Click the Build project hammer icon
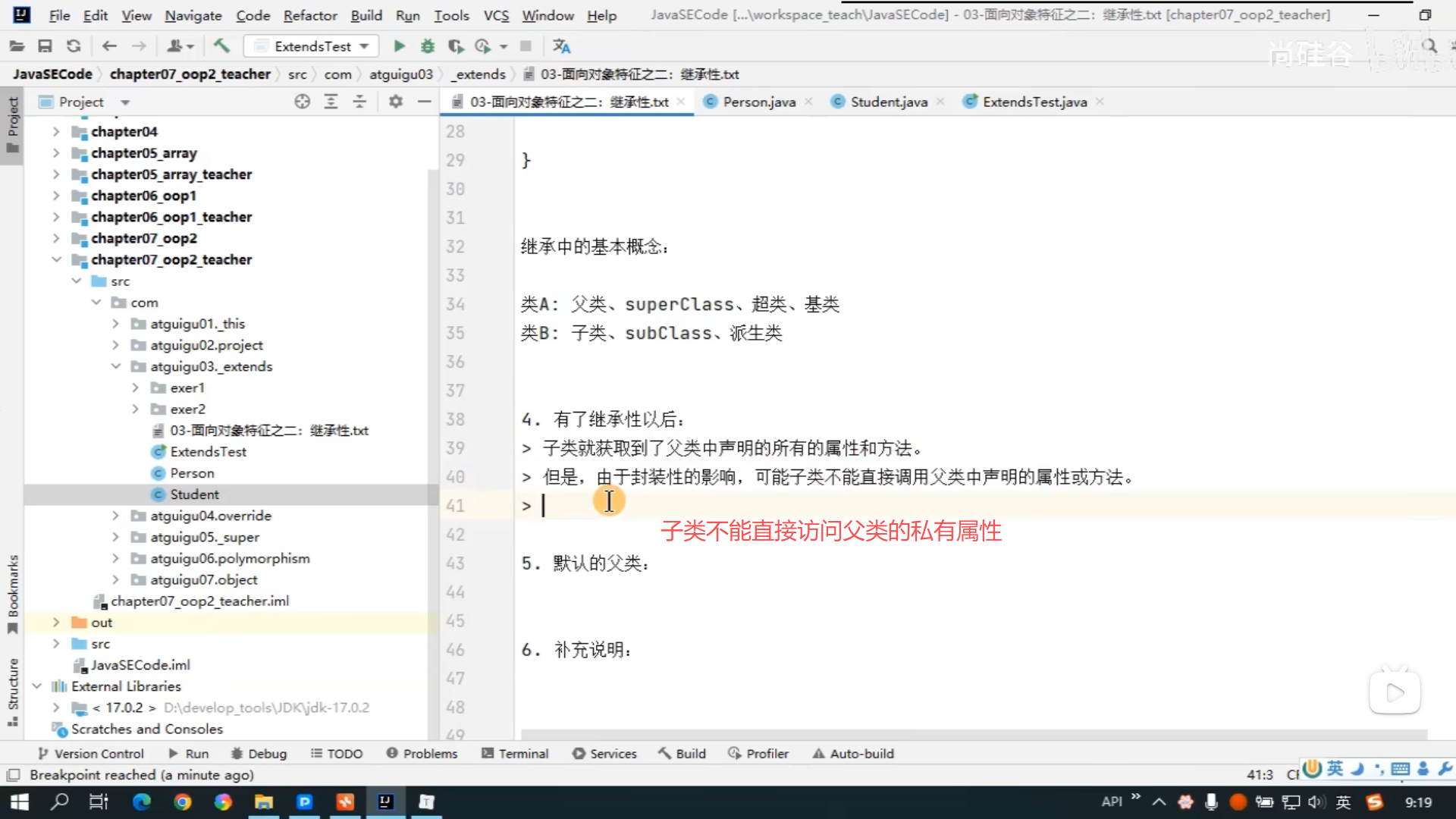 pyautogui.click(x=221, y=46)
